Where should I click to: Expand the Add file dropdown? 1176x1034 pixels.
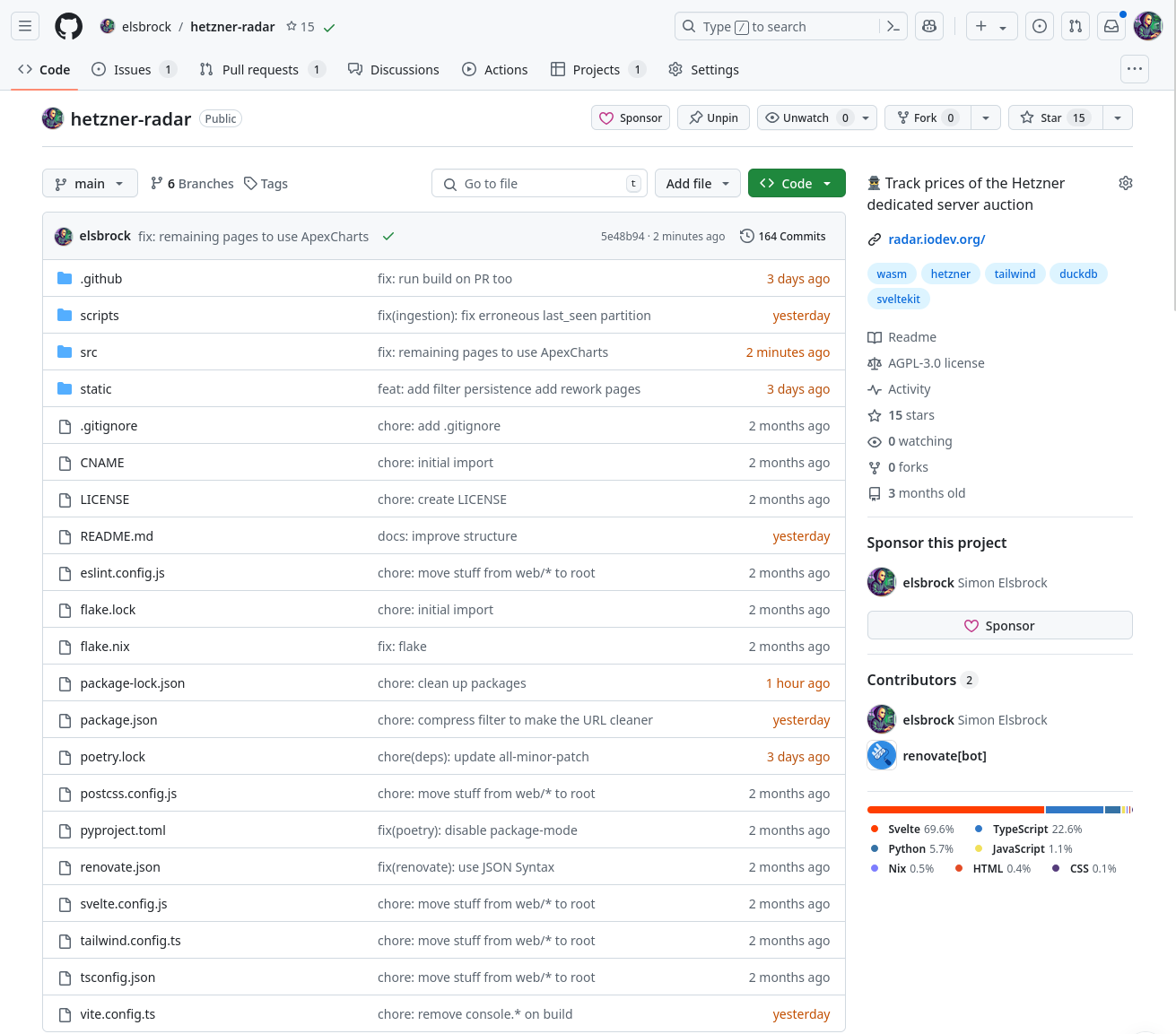coord(698,183)
